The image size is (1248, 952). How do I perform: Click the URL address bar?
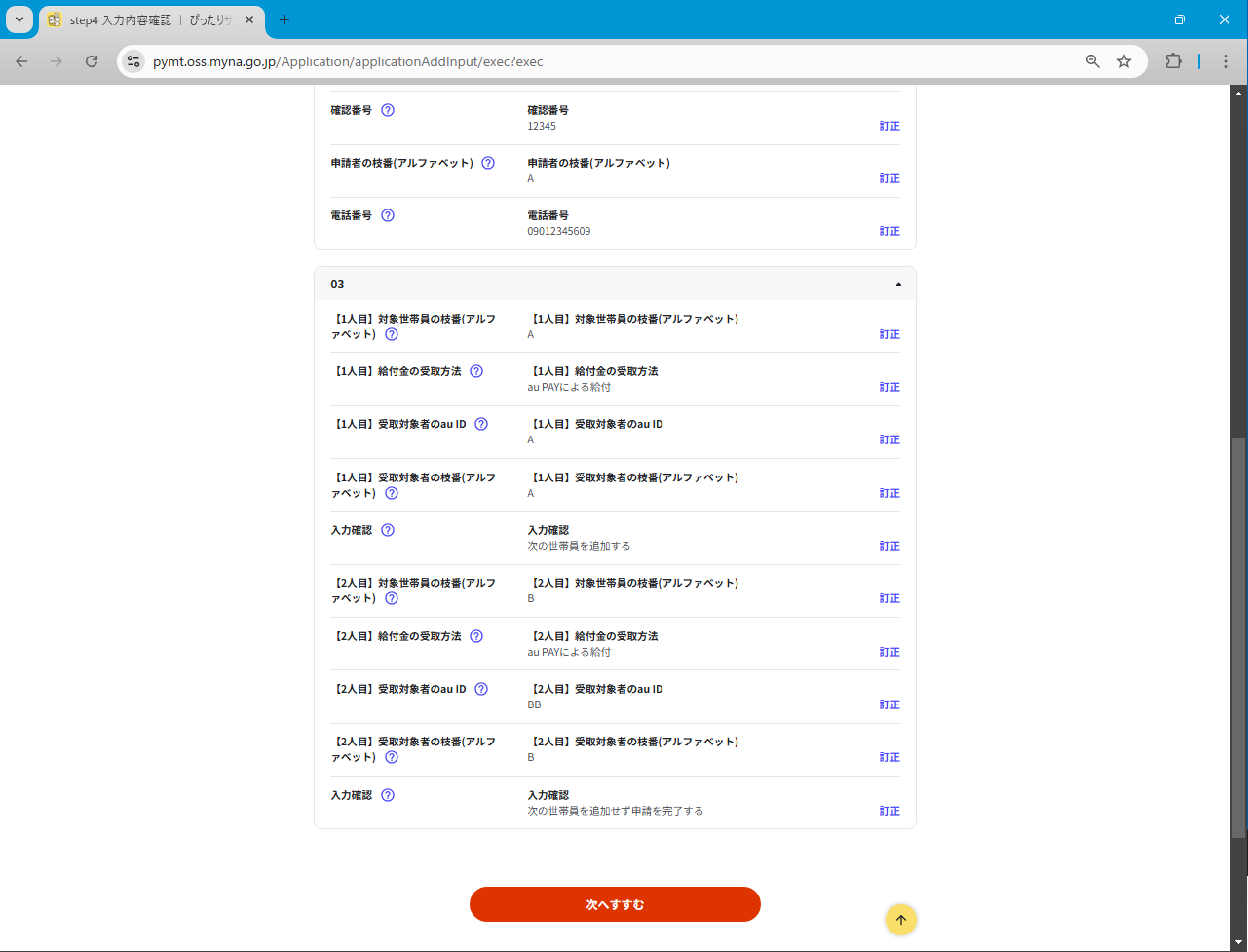coord(604,61)
